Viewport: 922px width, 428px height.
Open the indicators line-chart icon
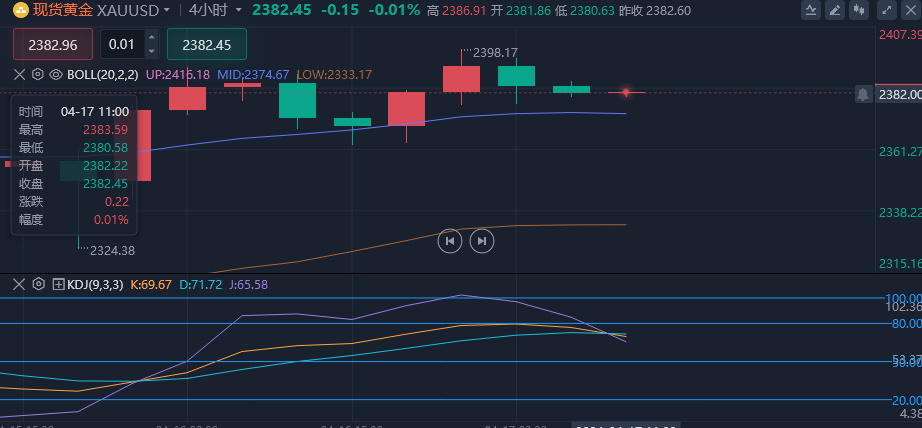pos(811,10)
